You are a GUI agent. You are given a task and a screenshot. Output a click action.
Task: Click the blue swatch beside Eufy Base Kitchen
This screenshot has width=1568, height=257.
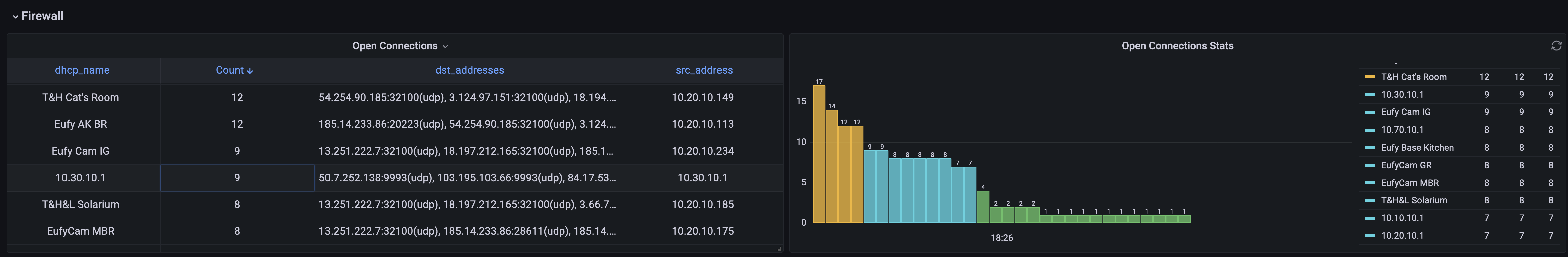[x=1369, y=148]
